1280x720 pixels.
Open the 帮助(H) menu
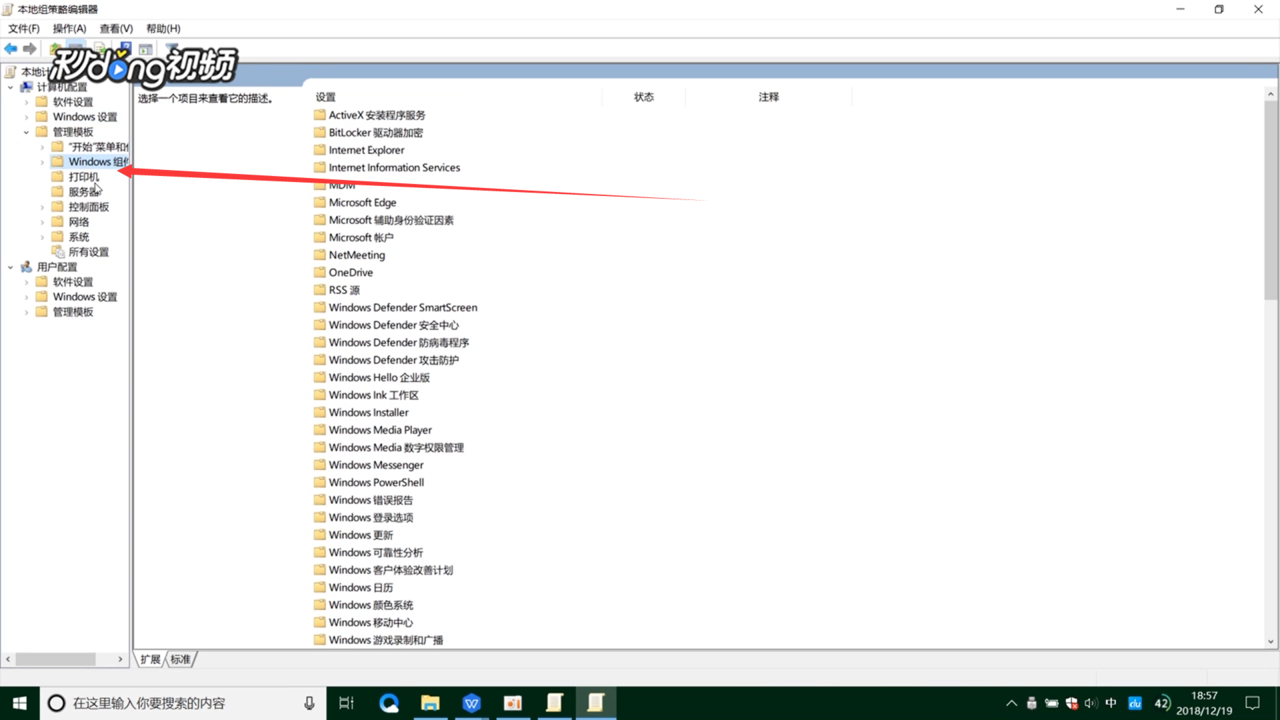coord(163,29)
